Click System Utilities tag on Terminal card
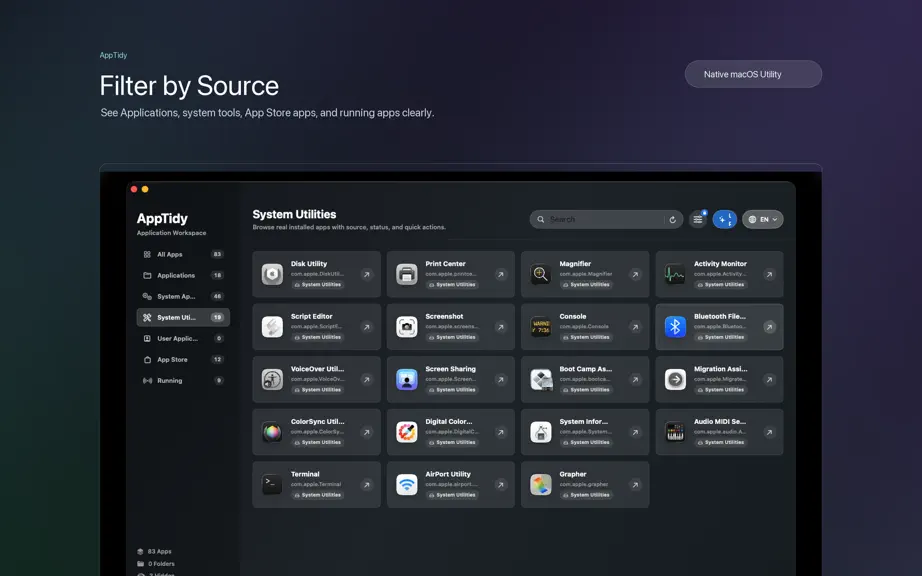 [317, 495]
